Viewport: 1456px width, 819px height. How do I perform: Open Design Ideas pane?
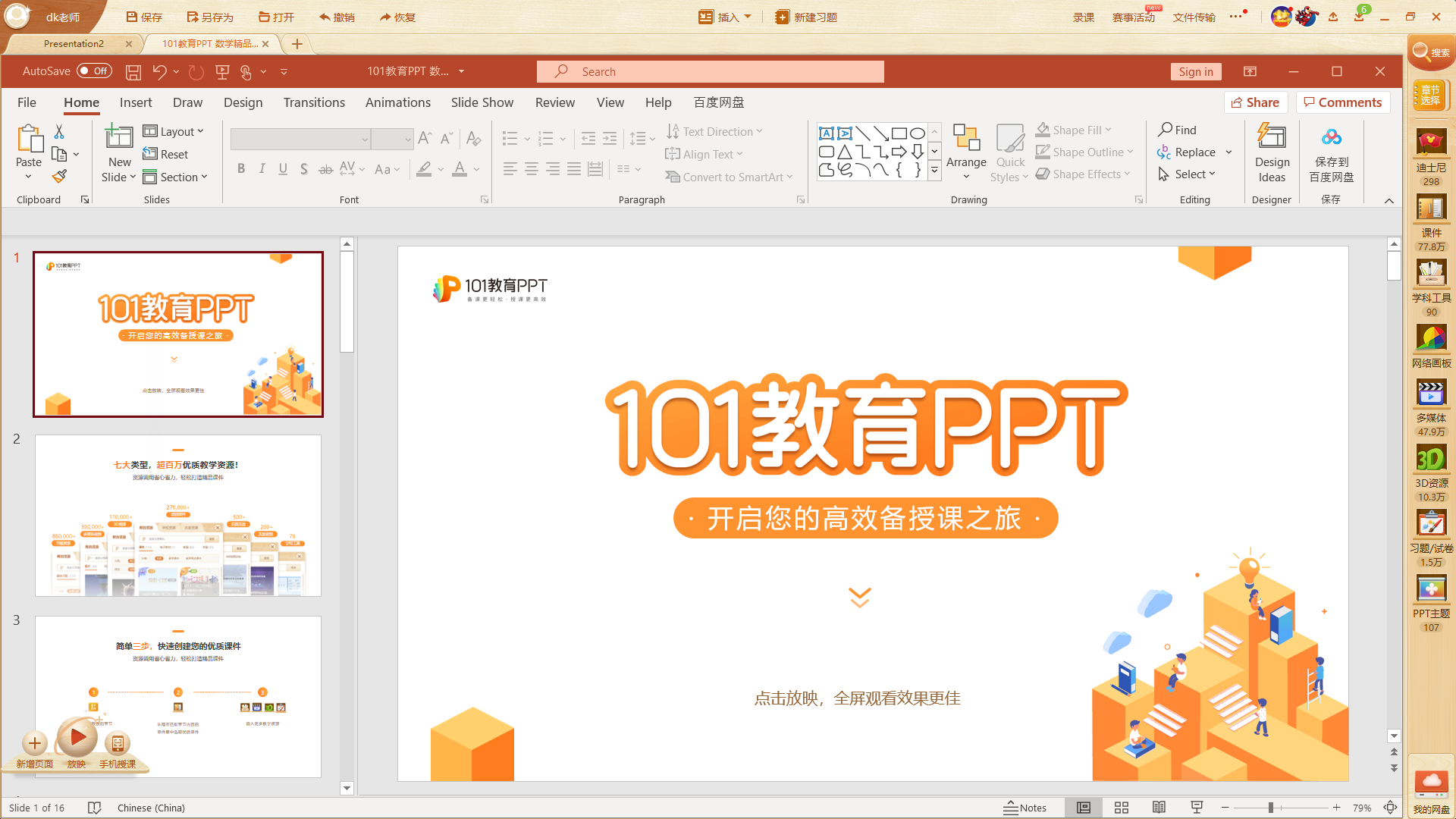tap(1272, 153)
